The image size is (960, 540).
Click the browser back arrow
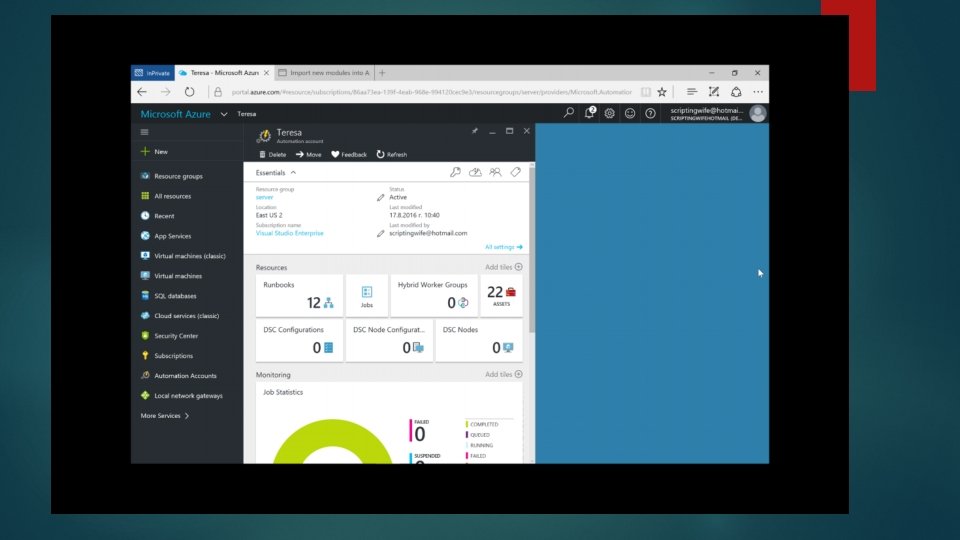tap(142, 92)
